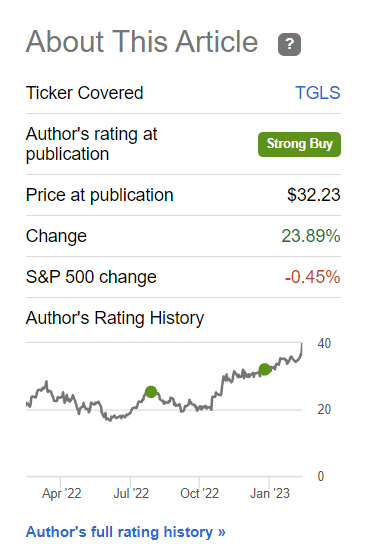Click the Strong Buy rating badge
This screenshot has width=370, height=560.
tap(299, 144)
